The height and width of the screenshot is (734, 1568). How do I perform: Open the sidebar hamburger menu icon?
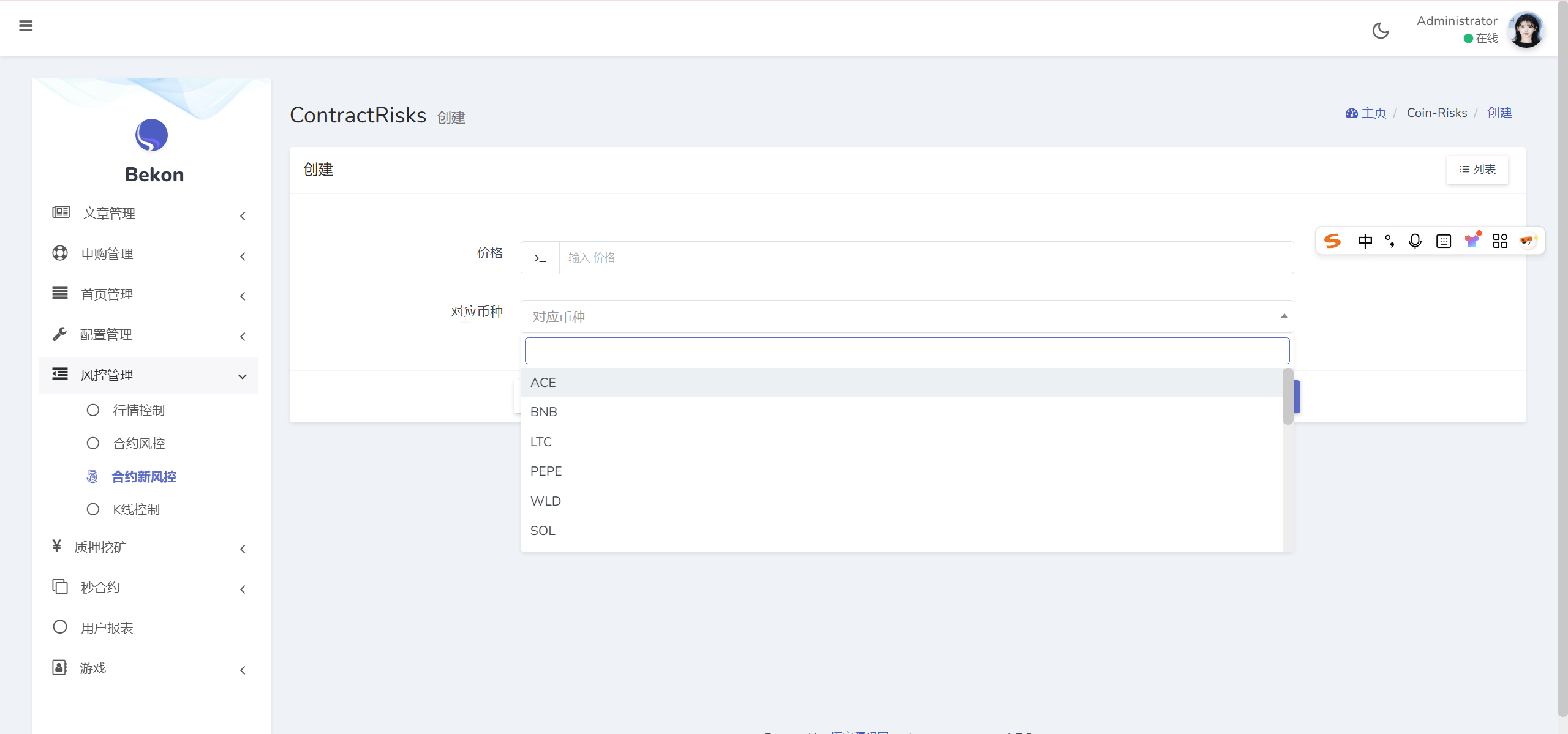[26, 26]
